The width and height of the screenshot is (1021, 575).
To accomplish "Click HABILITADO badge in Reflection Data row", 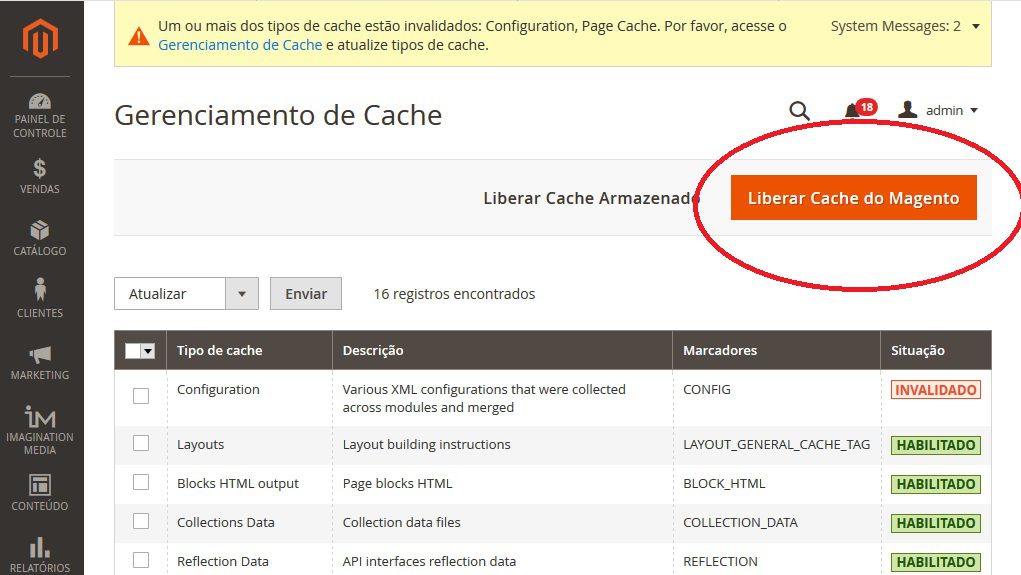I will 936,562.
